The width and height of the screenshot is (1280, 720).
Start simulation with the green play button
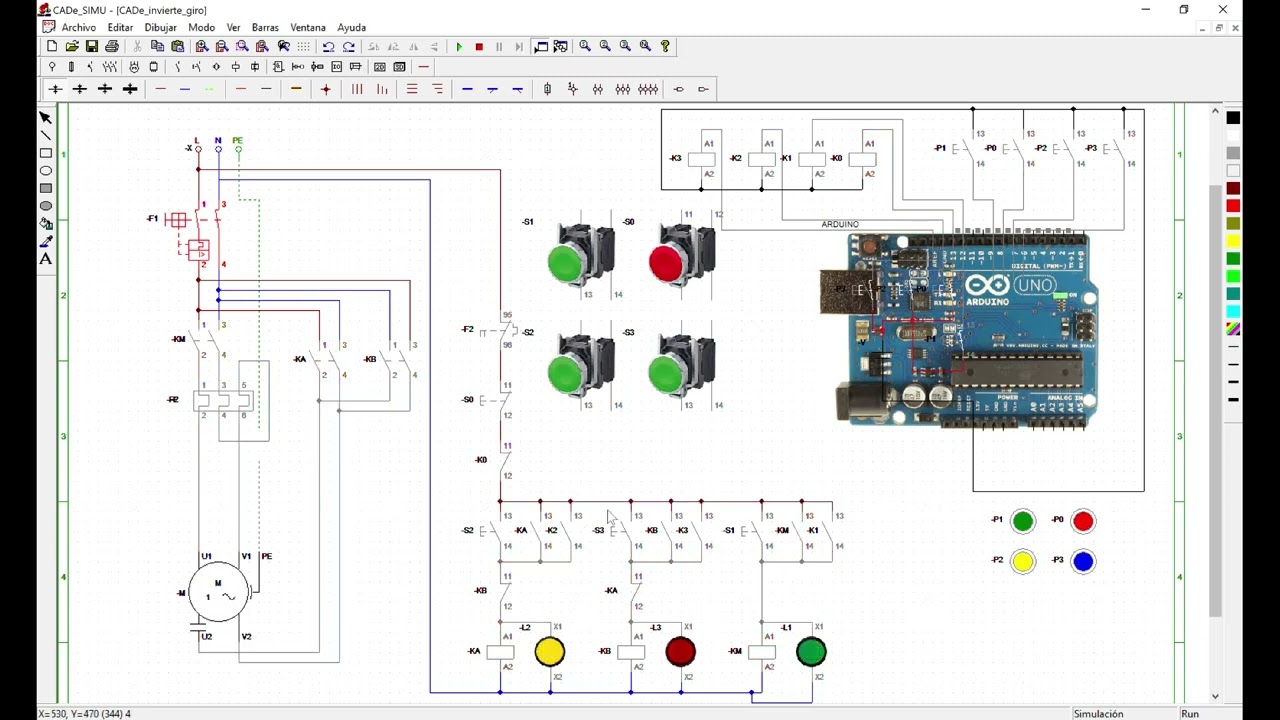tap(459, 46)
